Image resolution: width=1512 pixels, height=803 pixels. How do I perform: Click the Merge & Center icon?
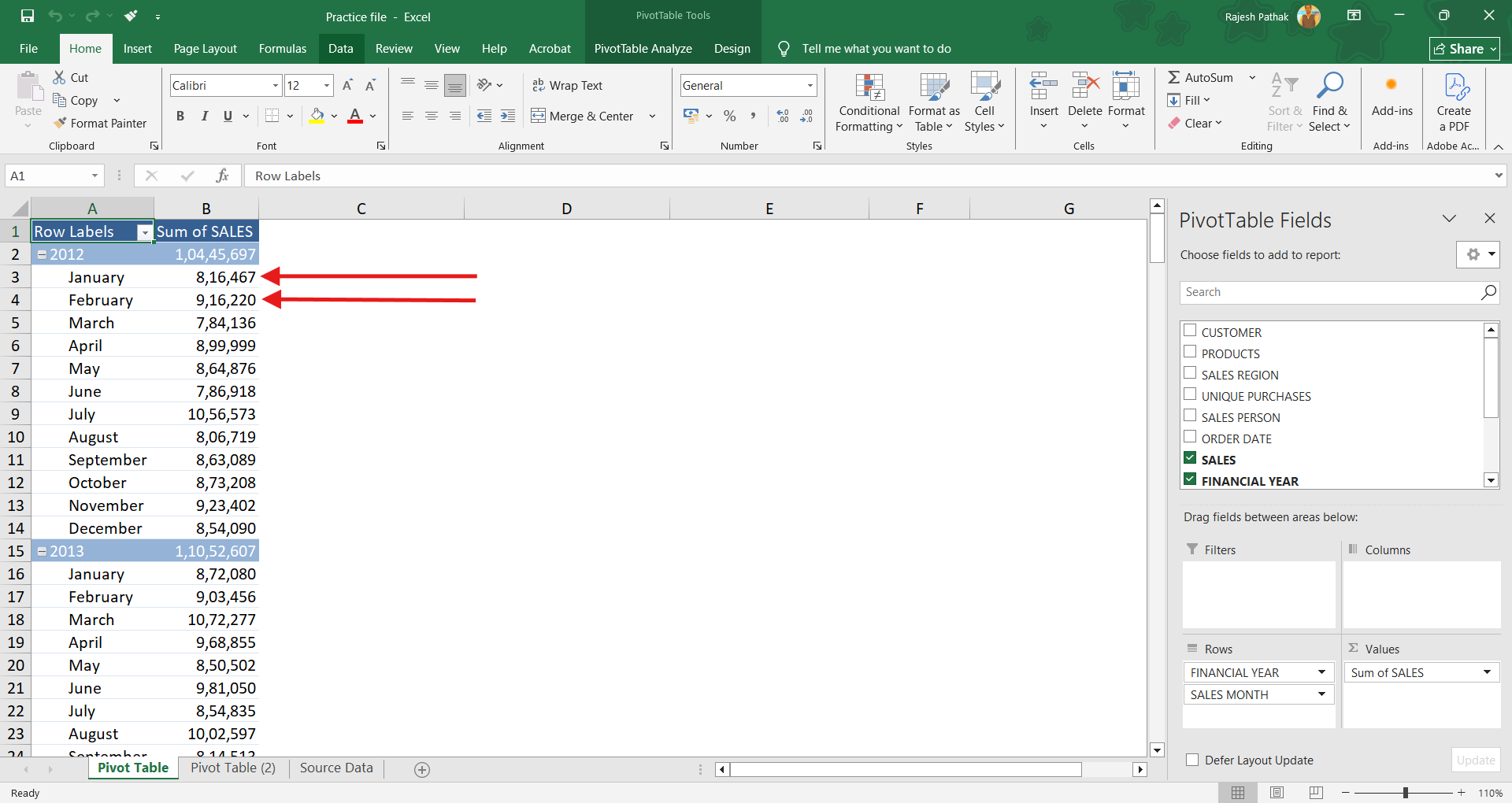pos(538,117)
